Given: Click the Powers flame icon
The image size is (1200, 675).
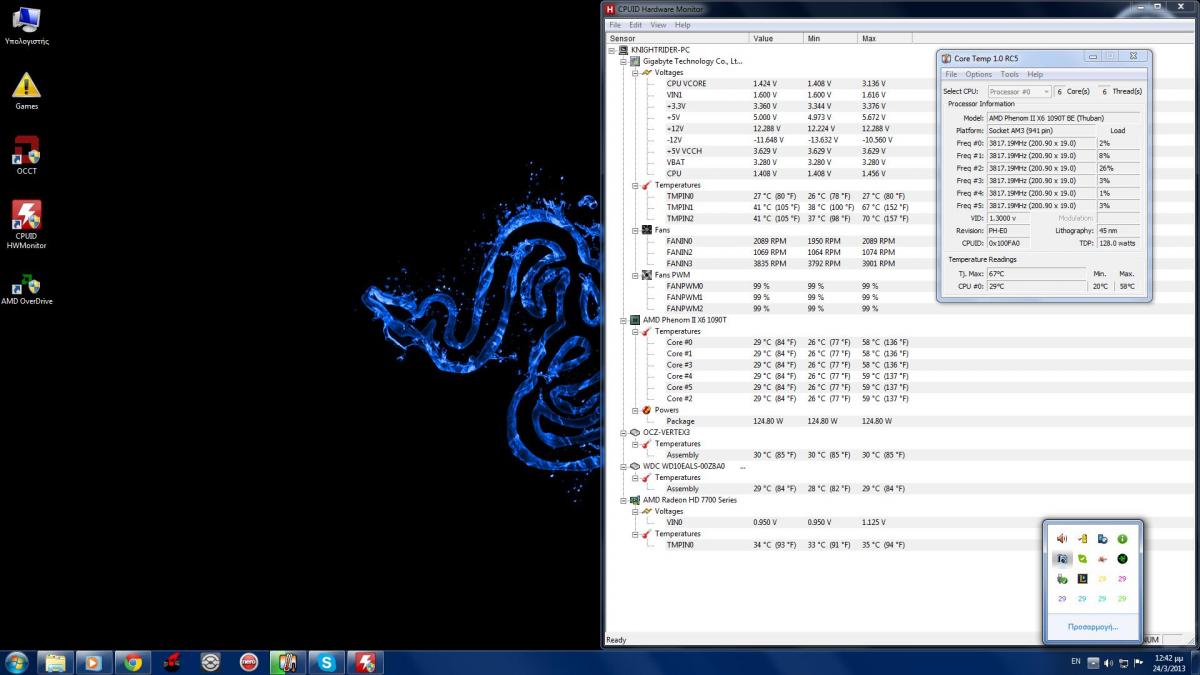Looking at the screenshot, I should pos(647,410).
